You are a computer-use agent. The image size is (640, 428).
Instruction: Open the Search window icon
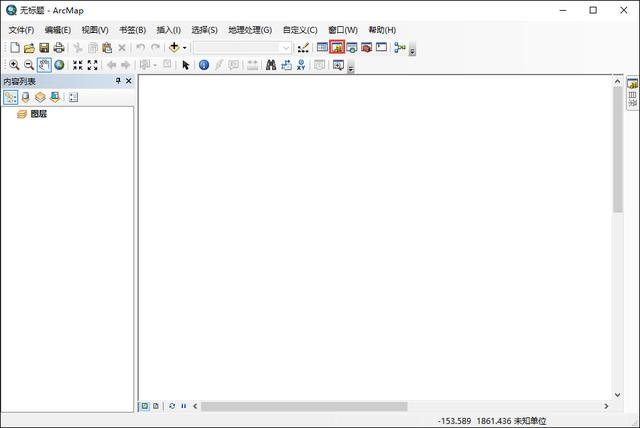[352, 48]
